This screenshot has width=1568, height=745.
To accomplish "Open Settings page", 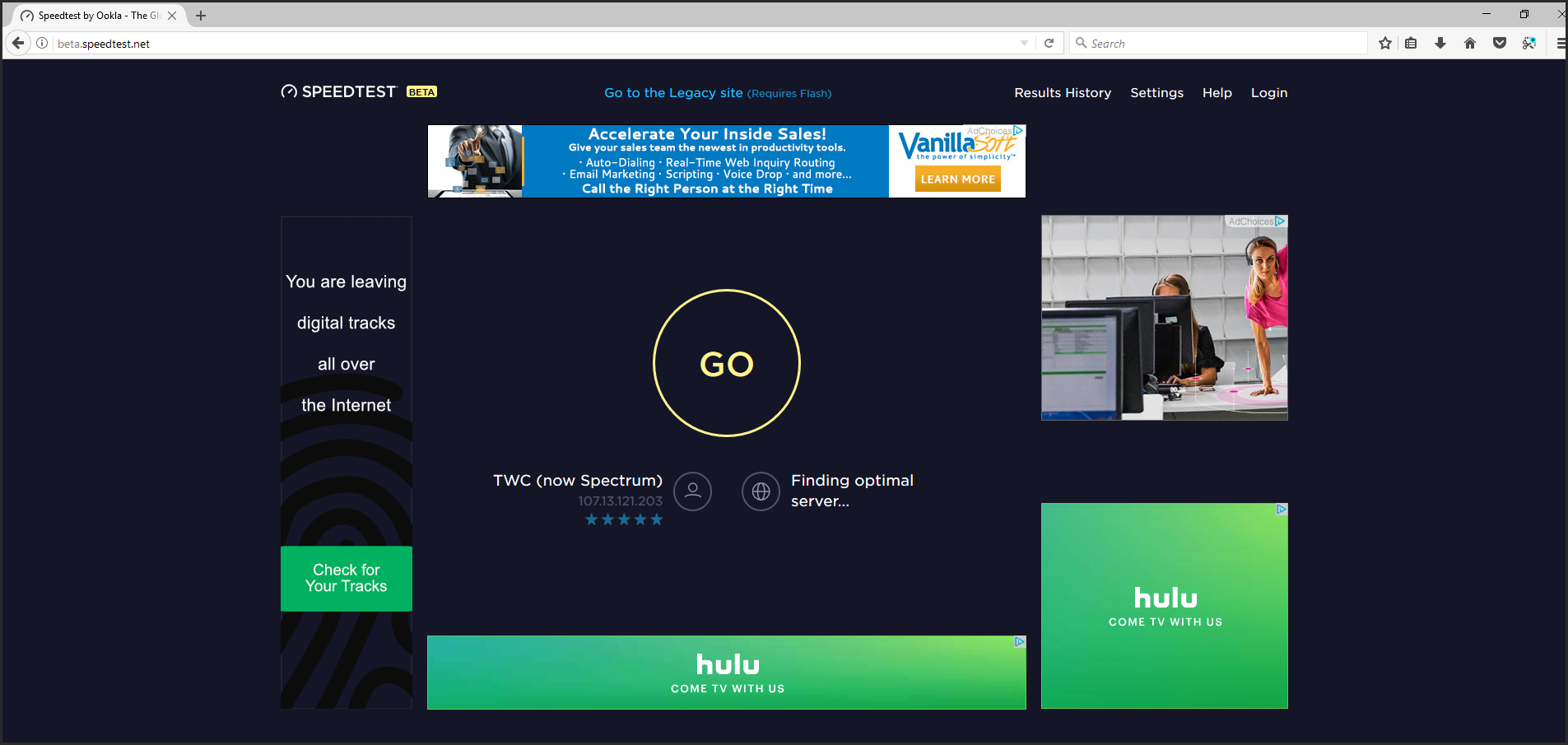I will (1156, 93).
